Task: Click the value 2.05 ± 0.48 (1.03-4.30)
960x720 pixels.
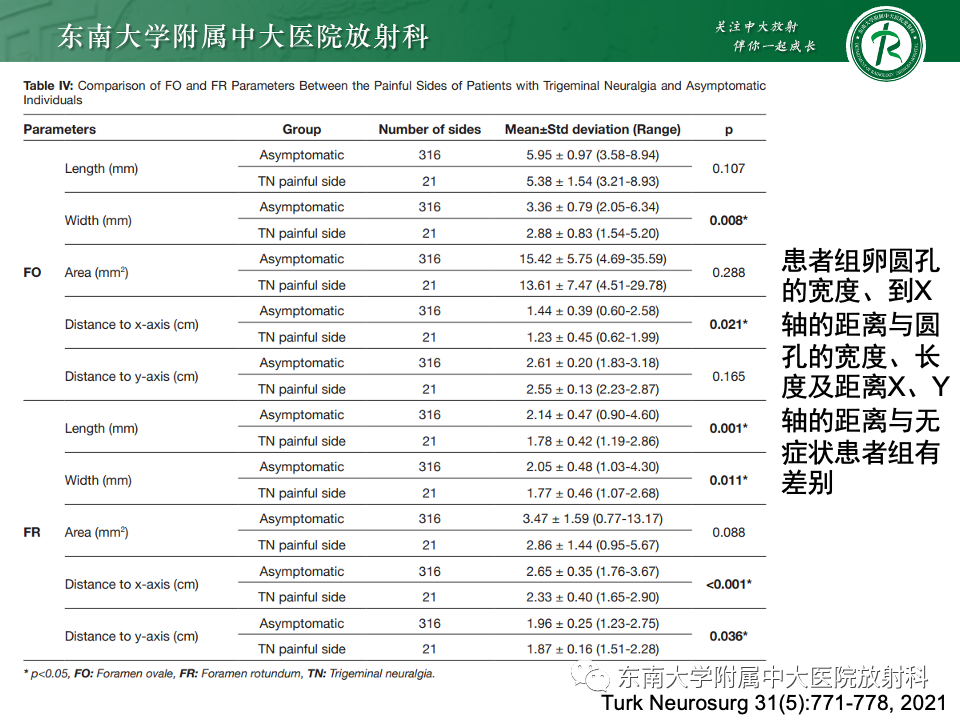Action: 593,467
